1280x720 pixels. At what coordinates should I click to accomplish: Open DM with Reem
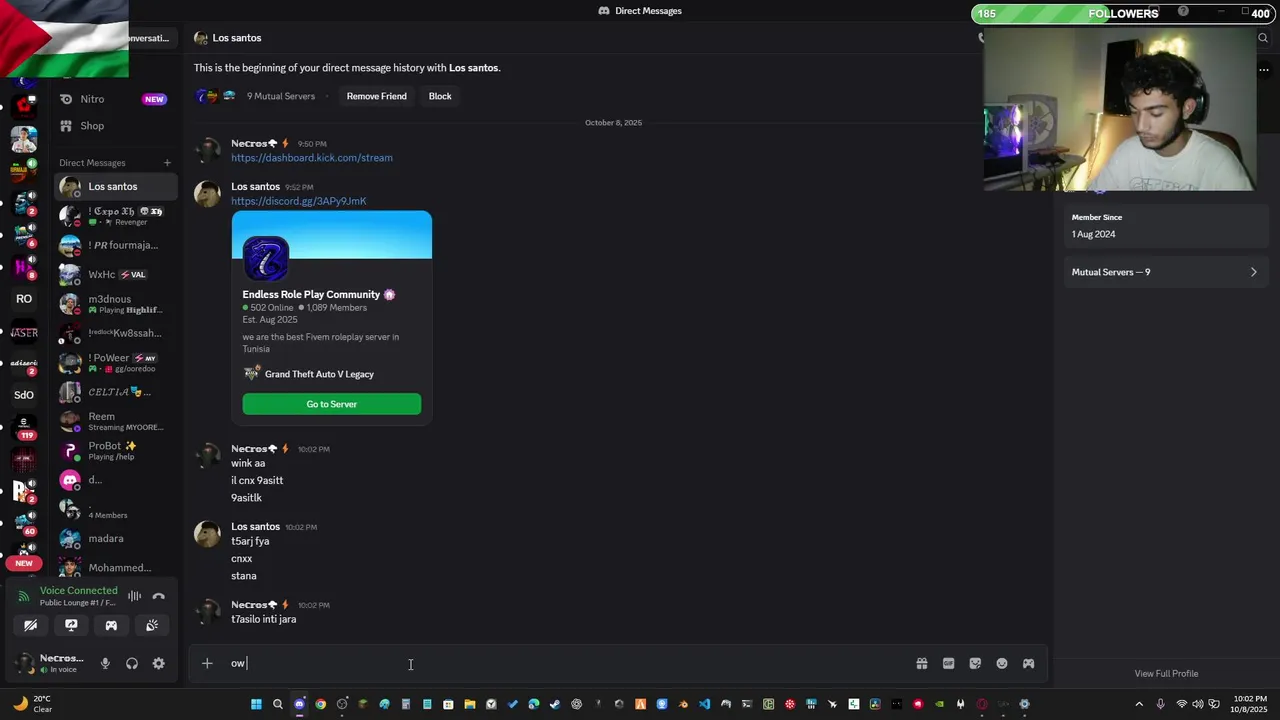116,421
